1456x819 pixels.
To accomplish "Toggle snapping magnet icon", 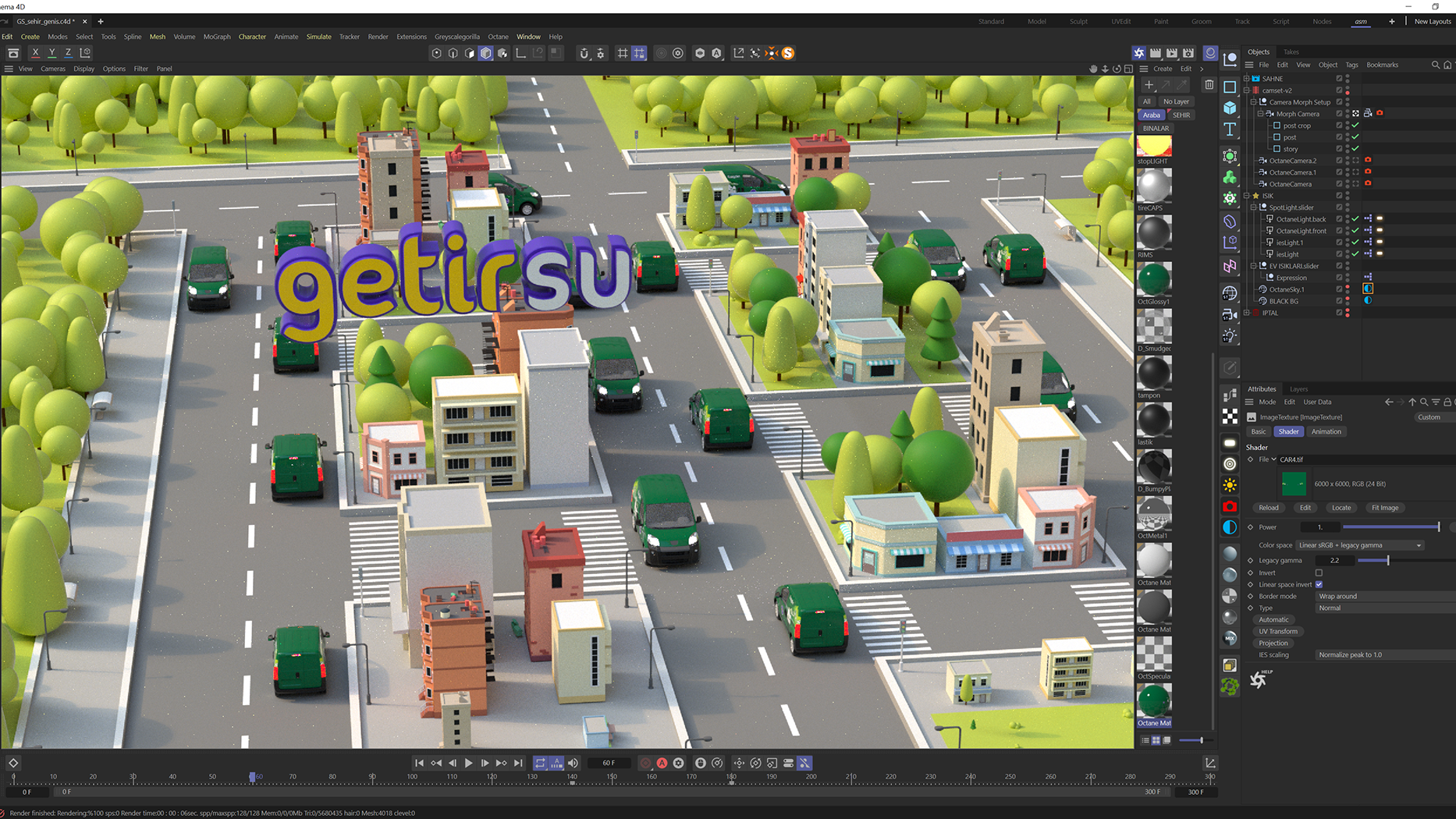I will [x=584, y=53].
